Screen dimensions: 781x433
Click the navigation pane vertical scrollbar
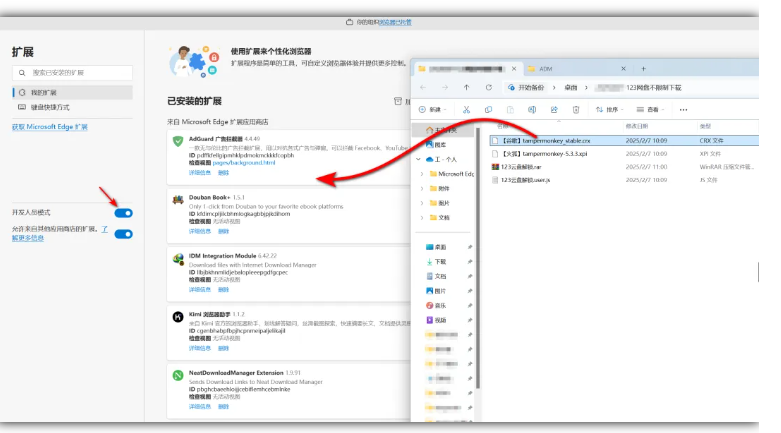click(478, 258)
